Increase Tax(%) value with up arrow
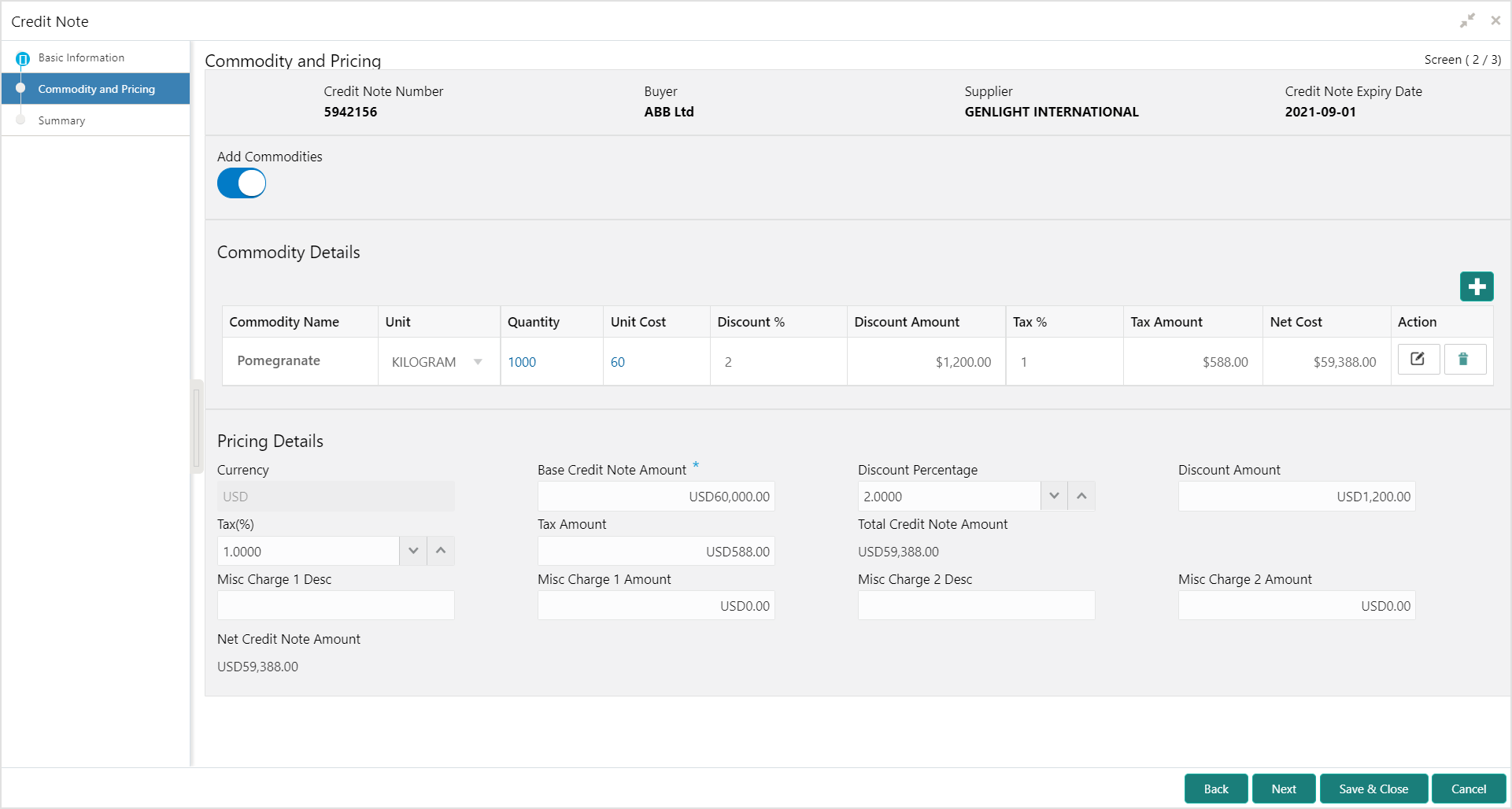The height and width of the screenshot is (809, 1512). [441, 551]
